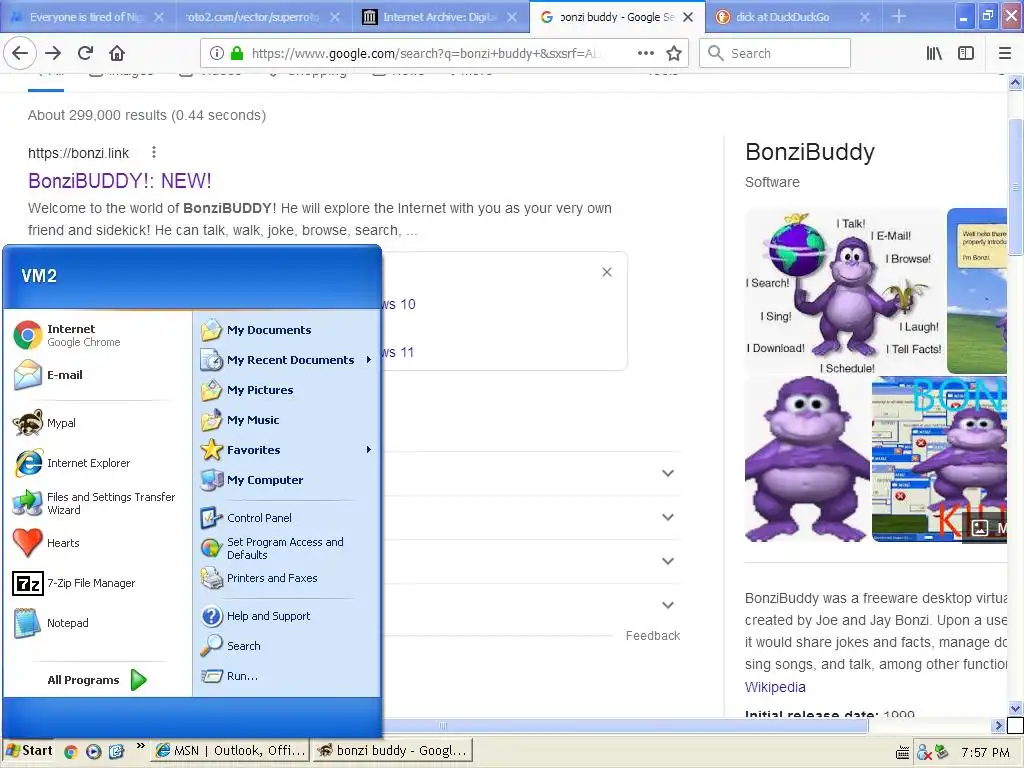Viewport: 1024px width, 768px height.
Task: Open standing purple gorilla image thumbnail
Action: (807, 459)
